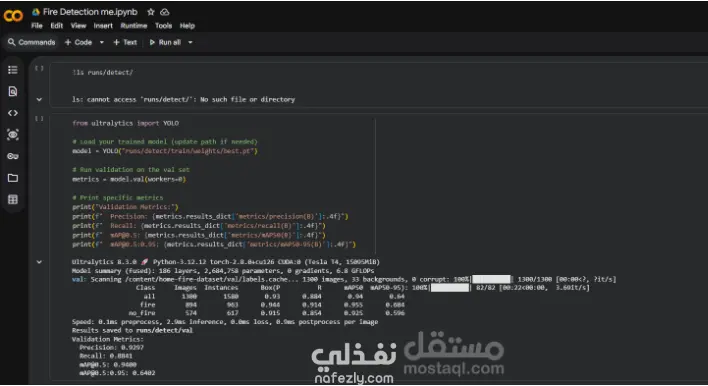Collapse output of the ls cell
The width and height of the screenshot is (708, 386).
(39, 99)
